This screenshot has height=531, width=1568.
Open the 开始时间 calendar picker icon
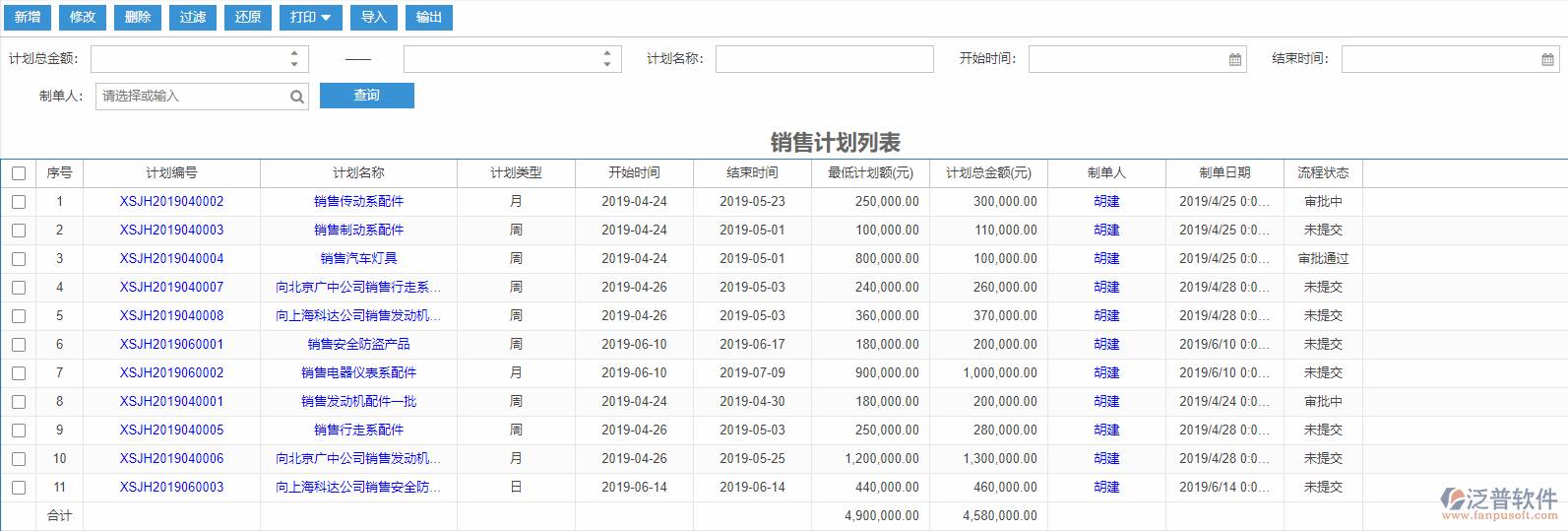click(x=1235, y=60)
